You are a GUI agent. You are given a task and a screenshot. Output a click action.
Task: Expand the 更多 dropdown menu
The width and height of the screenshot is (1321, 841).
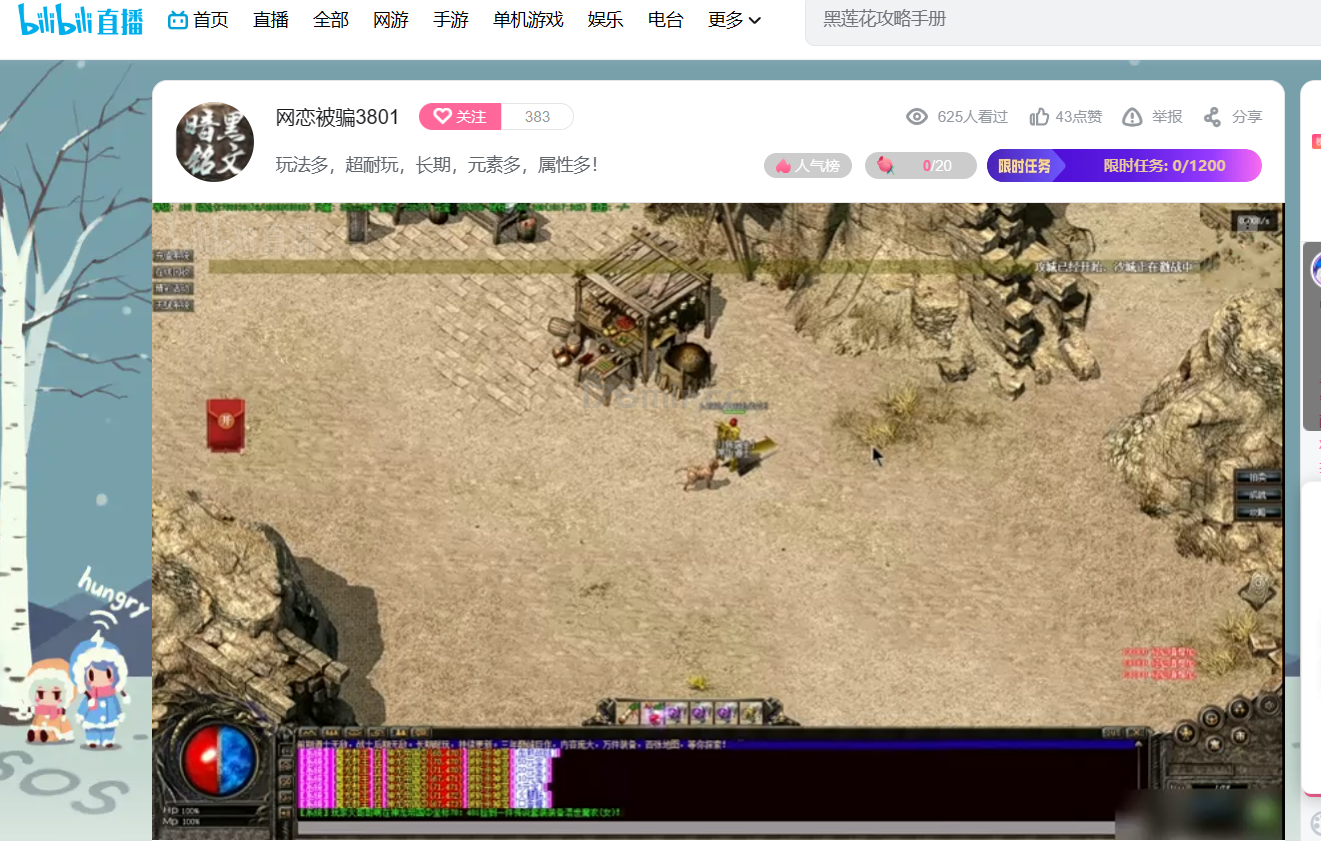734,20
